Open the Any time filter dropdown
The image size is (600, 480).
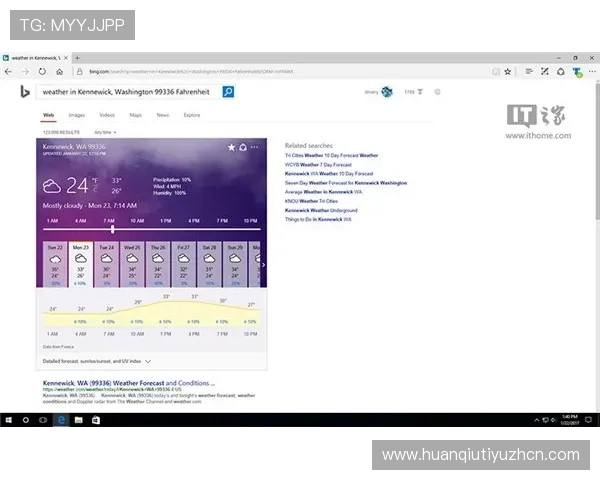click(105, 132)
